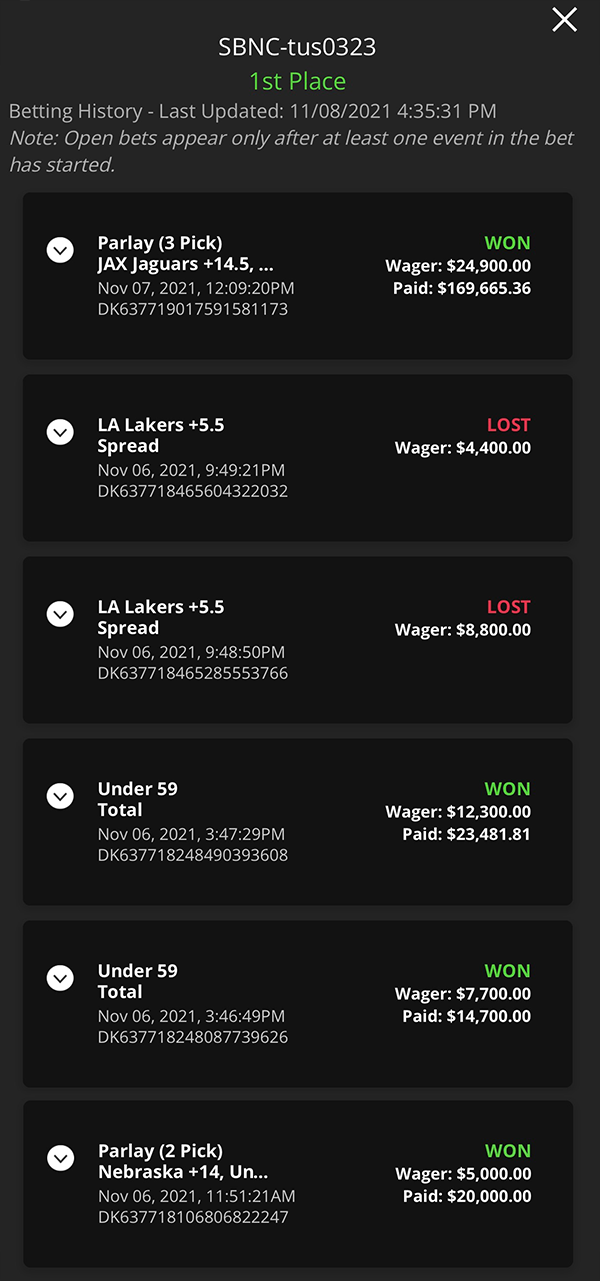This screenshot has width=600, height=1281.
Task: Open chevron for Under 59 bet paid $23,481.81
Action: click(60, 796)
